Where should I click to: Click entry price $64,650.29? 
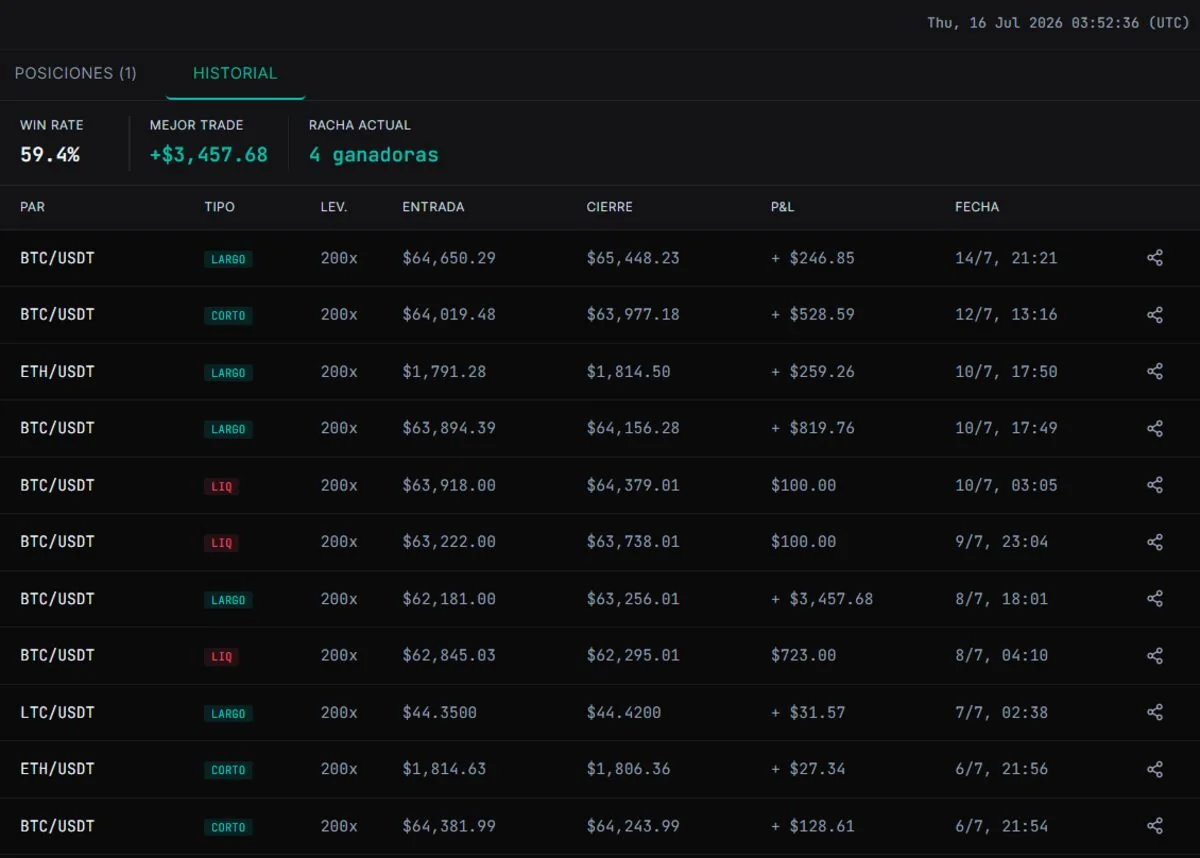pos(449,258)
